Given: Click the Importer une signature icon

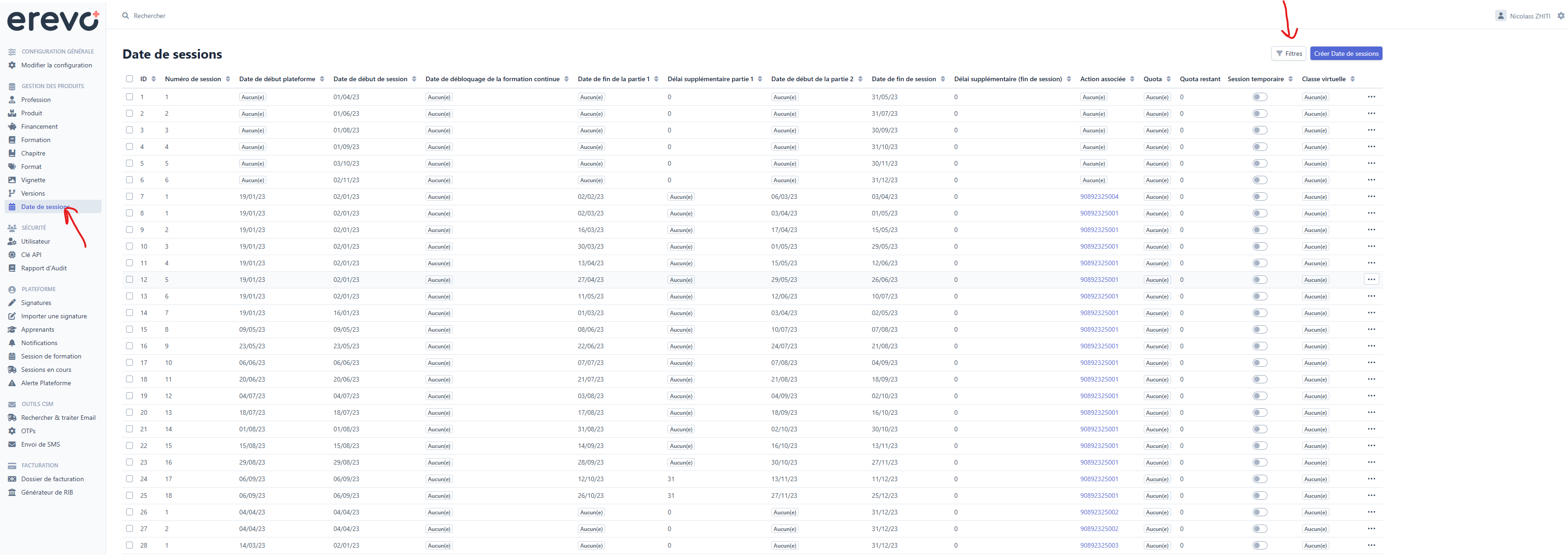Looking at the screenshot, I should tap(12, 316).
